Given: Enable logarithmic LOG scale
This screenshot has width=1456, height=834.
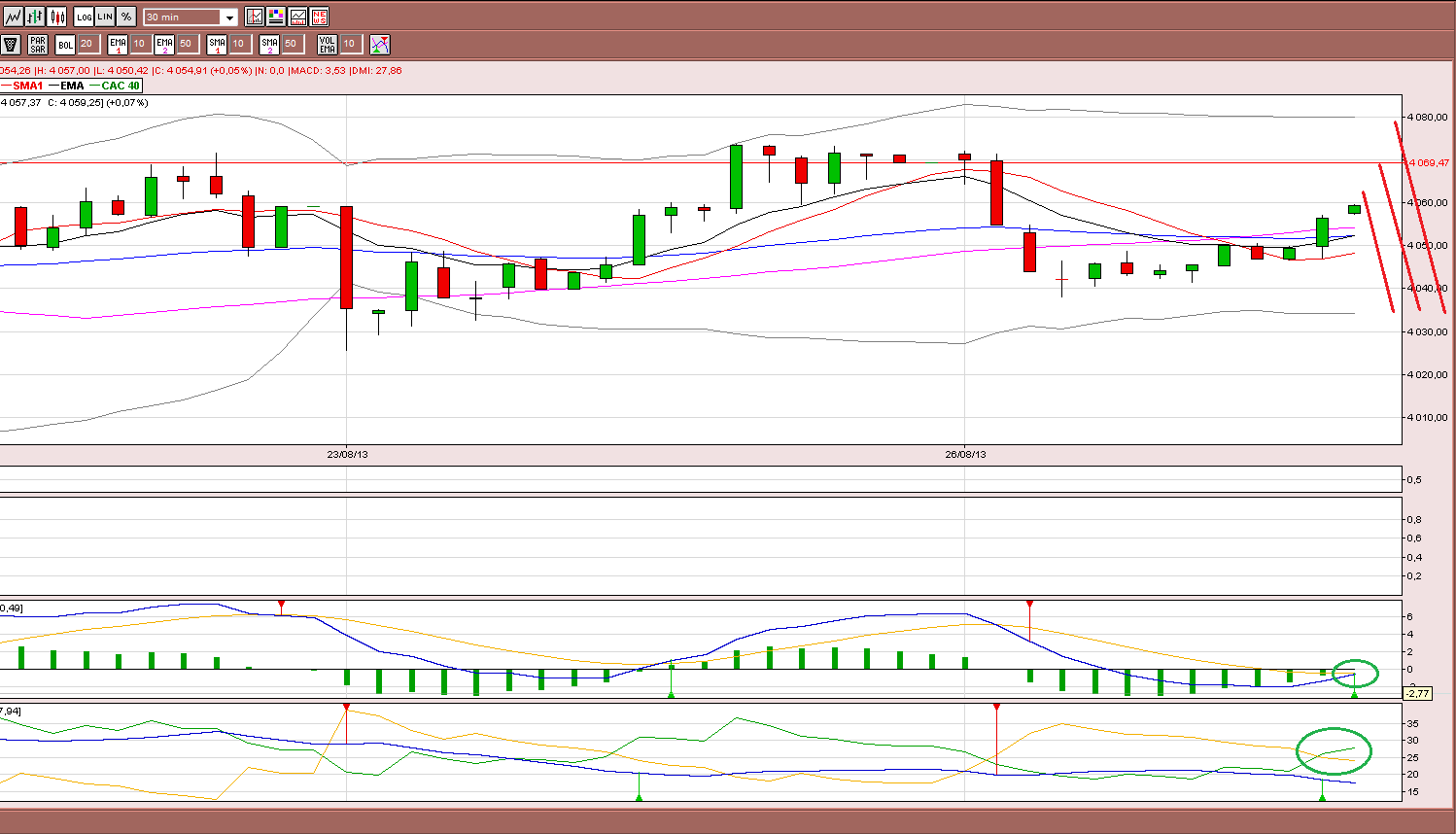Looking at the screenshot, I should pos(85,17).
